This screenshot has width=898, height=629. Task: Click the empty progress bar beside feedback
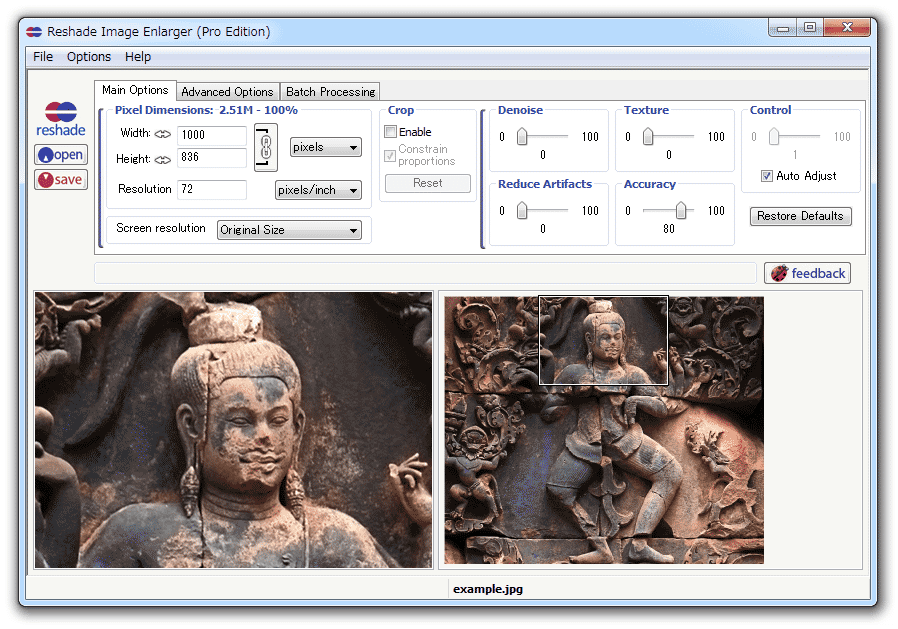426,273
